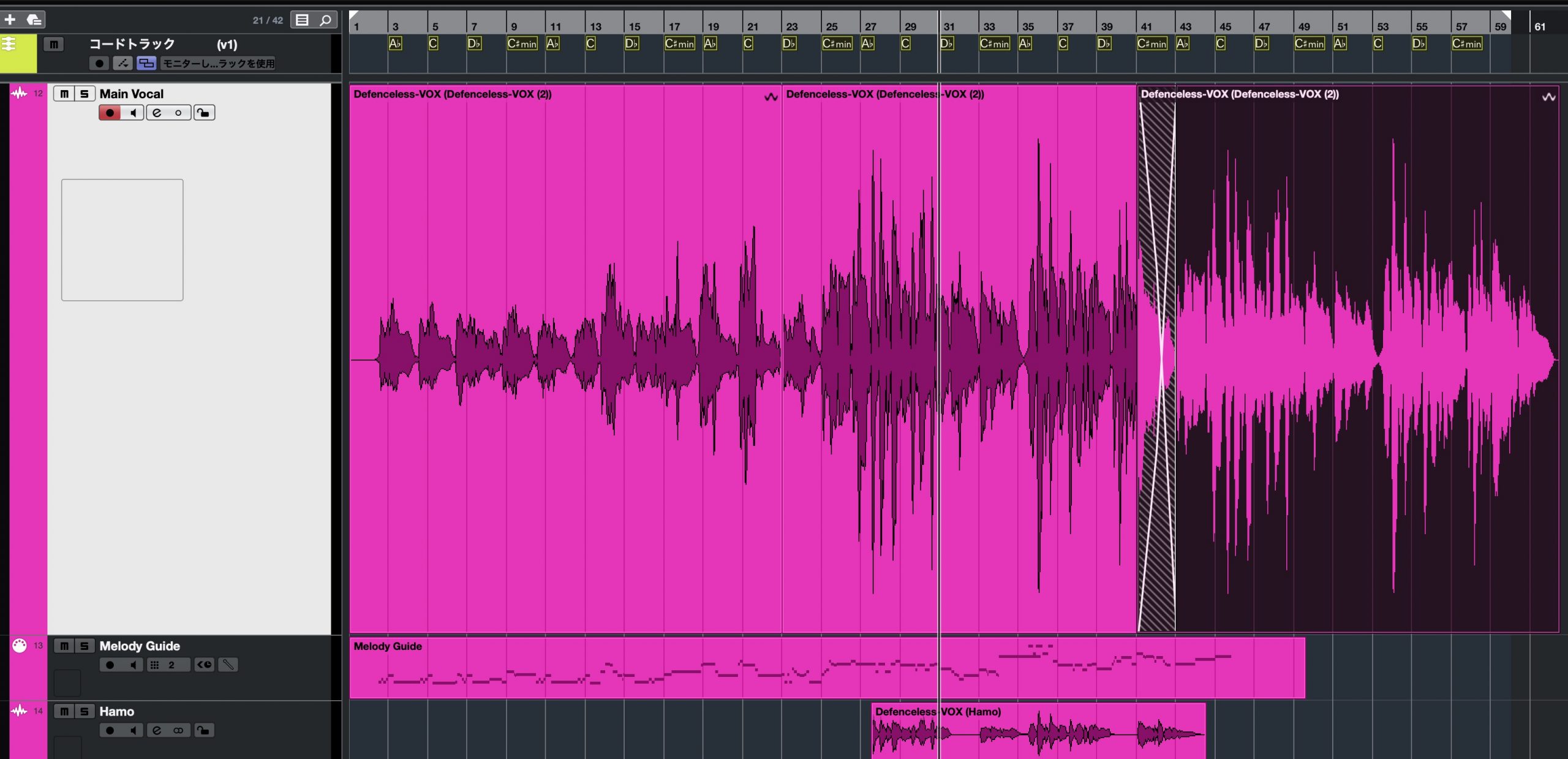This screenshot has height=759, width=1568.
Task: Open Main Vocal channel settings 'e' icon
Action: pyautogui.click(x=157, y=113)
